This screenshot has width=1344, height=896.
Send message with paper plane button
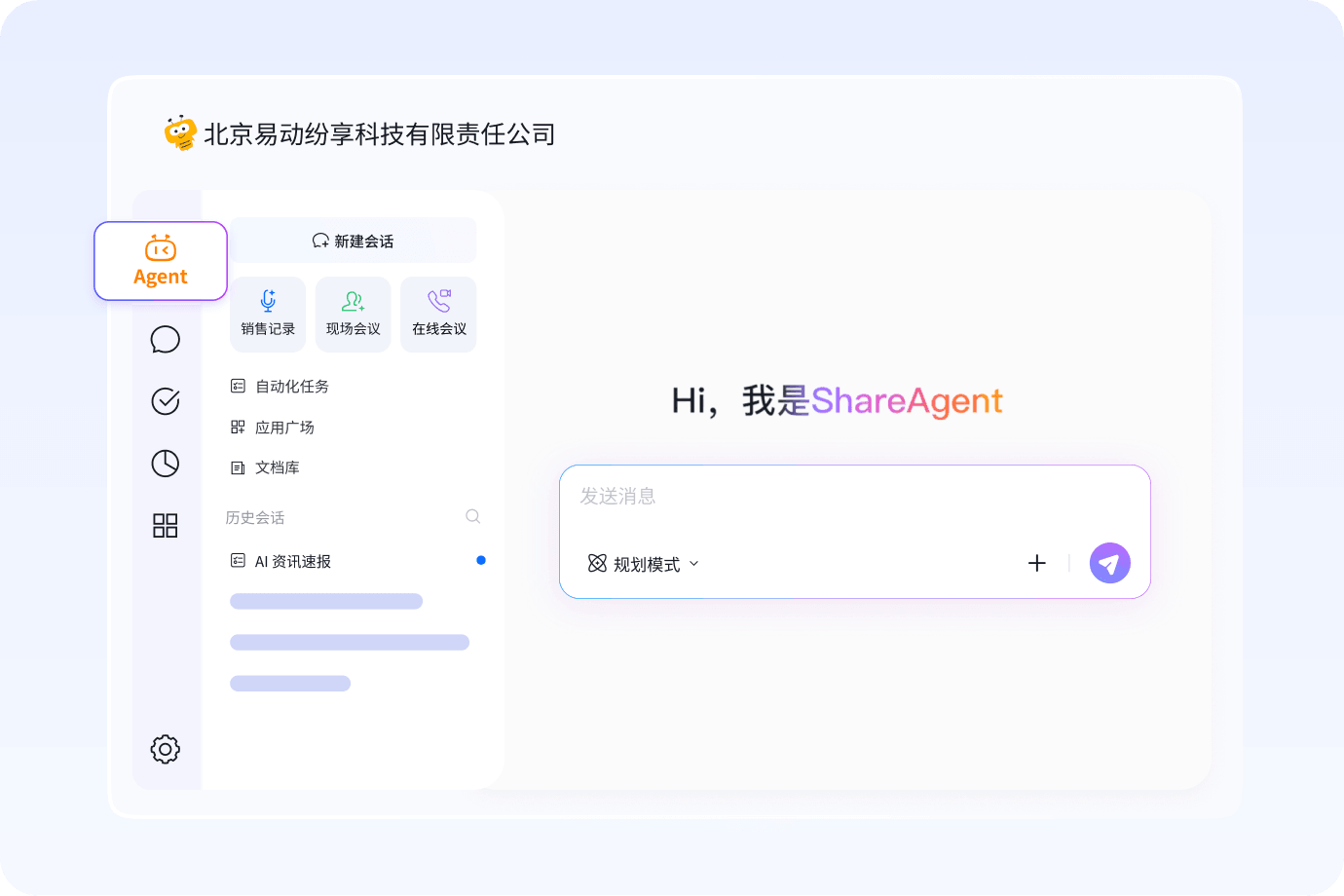point(1110,563)
